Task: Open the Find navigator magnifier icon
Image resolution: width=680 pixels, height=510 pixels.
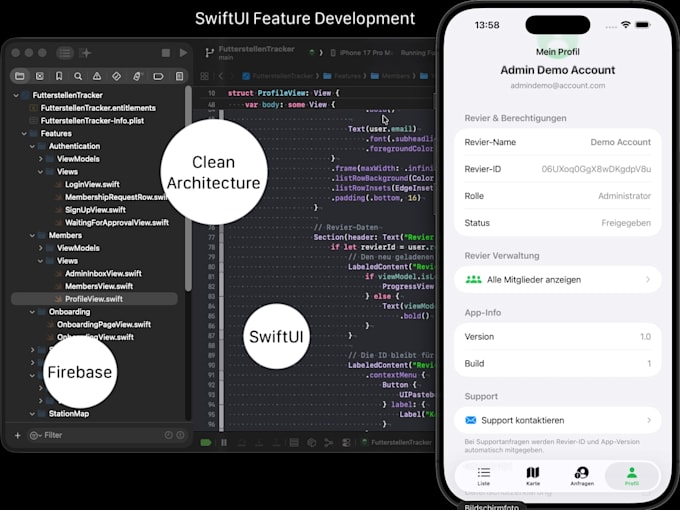Action: coord(78,76)
